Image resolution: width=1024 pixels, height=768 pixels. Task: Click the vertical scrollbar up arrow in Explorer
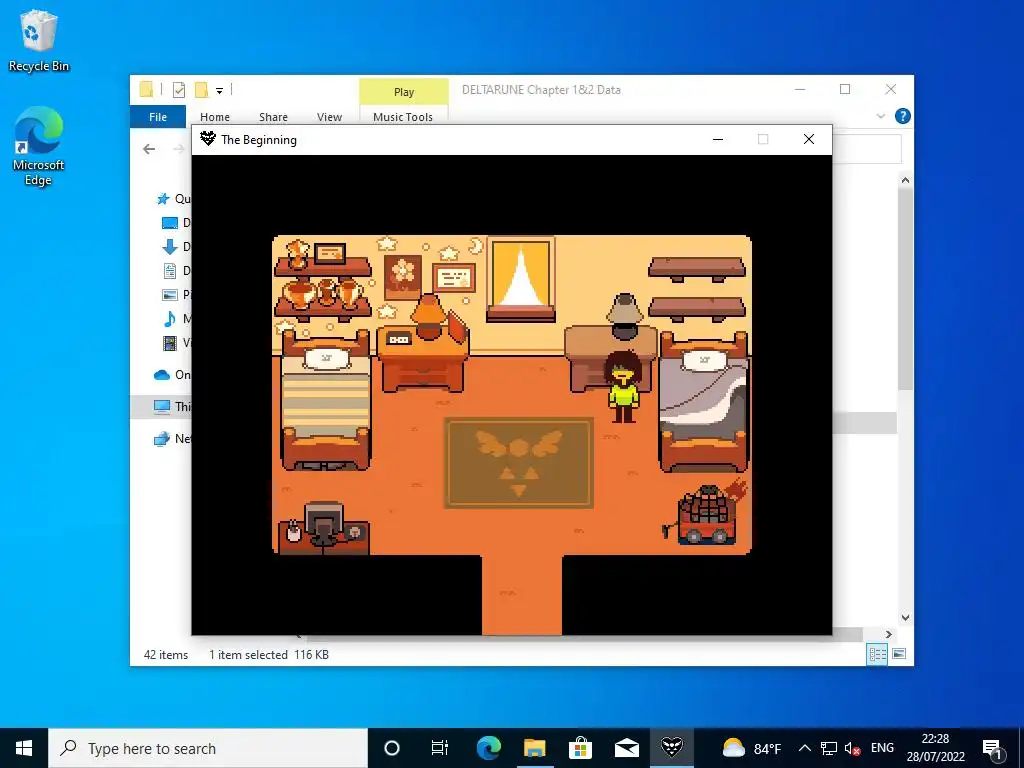[x=905, y=180]
